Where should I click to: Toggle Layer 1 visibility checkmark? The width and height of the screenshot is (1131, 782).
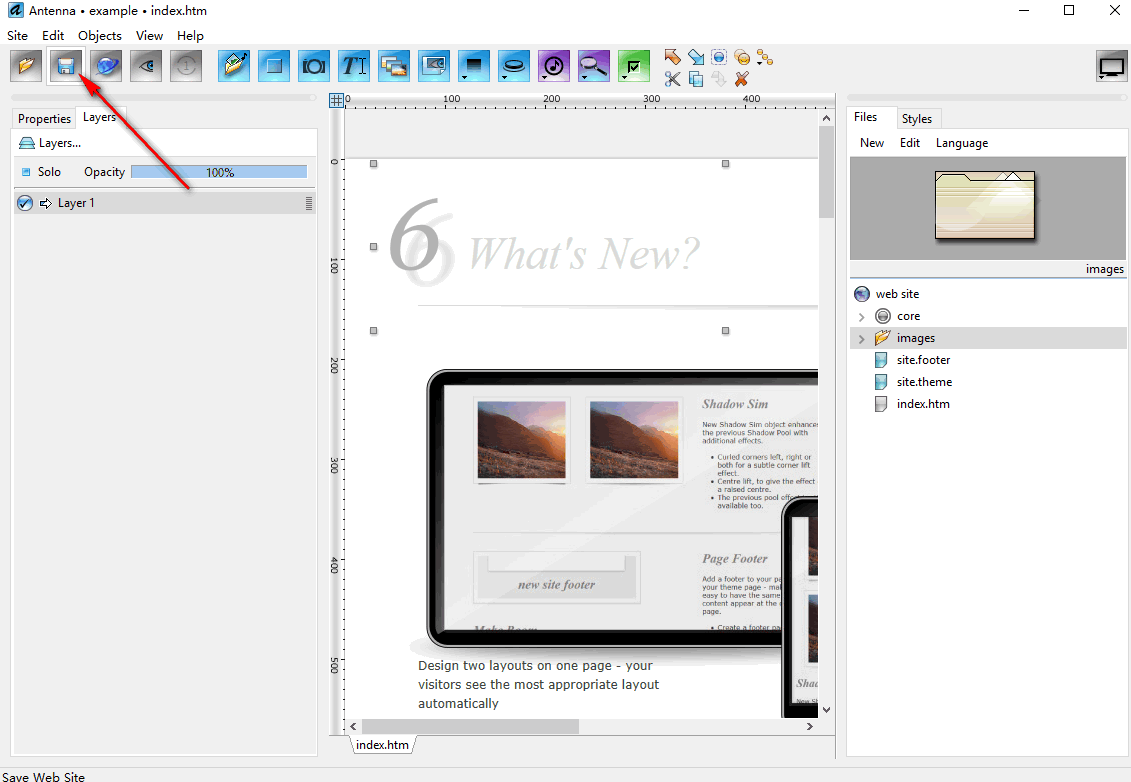pos(25,203)
